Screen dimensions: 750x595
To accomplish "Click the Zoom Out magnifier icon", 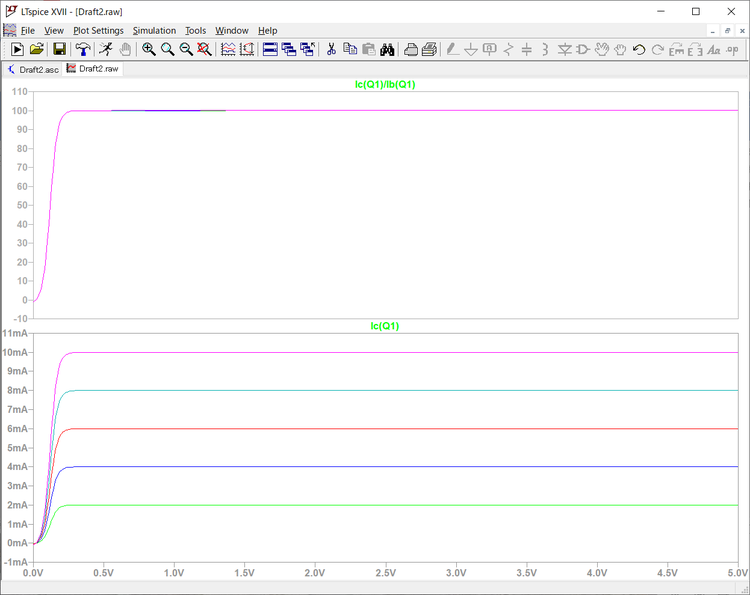I will click(186, 49).
